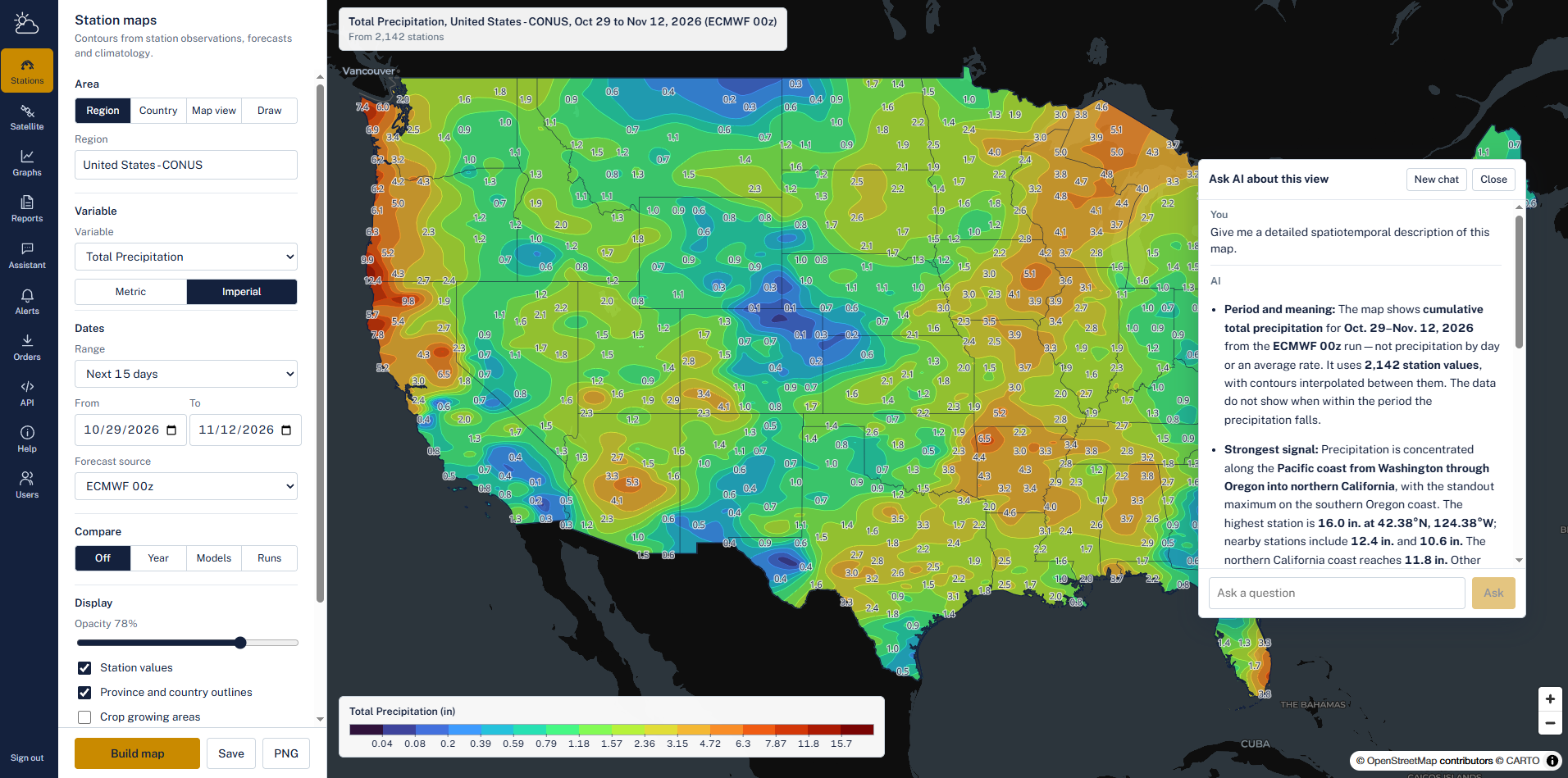1568x778 pixels.
Task: Start a New chat in AI panel
Action: pos(1436,180)
